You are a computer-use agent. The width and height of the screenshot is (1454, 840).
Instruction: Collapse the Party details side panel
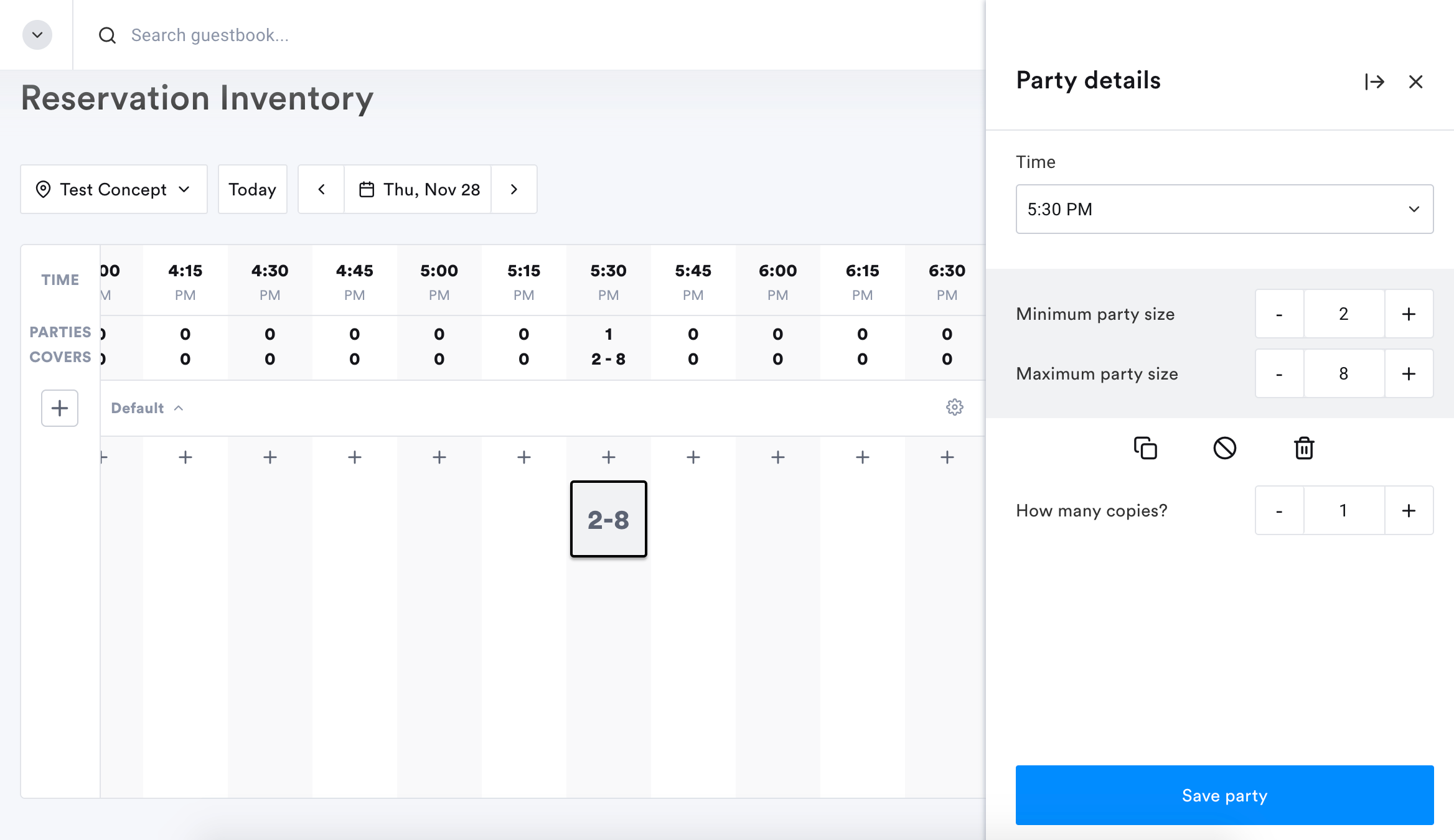point(1374,82)
